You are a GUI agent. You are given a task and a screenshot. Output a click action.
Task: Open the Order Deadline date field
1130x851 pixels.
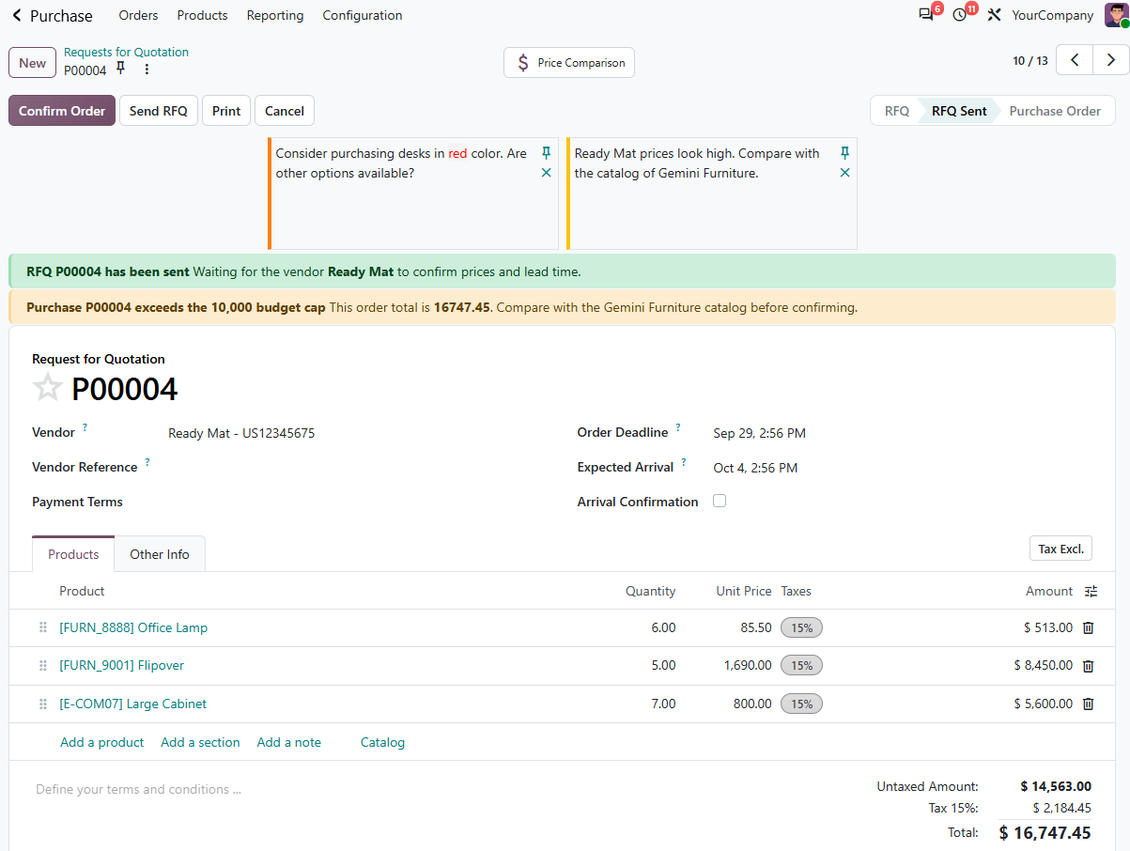point(760,433)
